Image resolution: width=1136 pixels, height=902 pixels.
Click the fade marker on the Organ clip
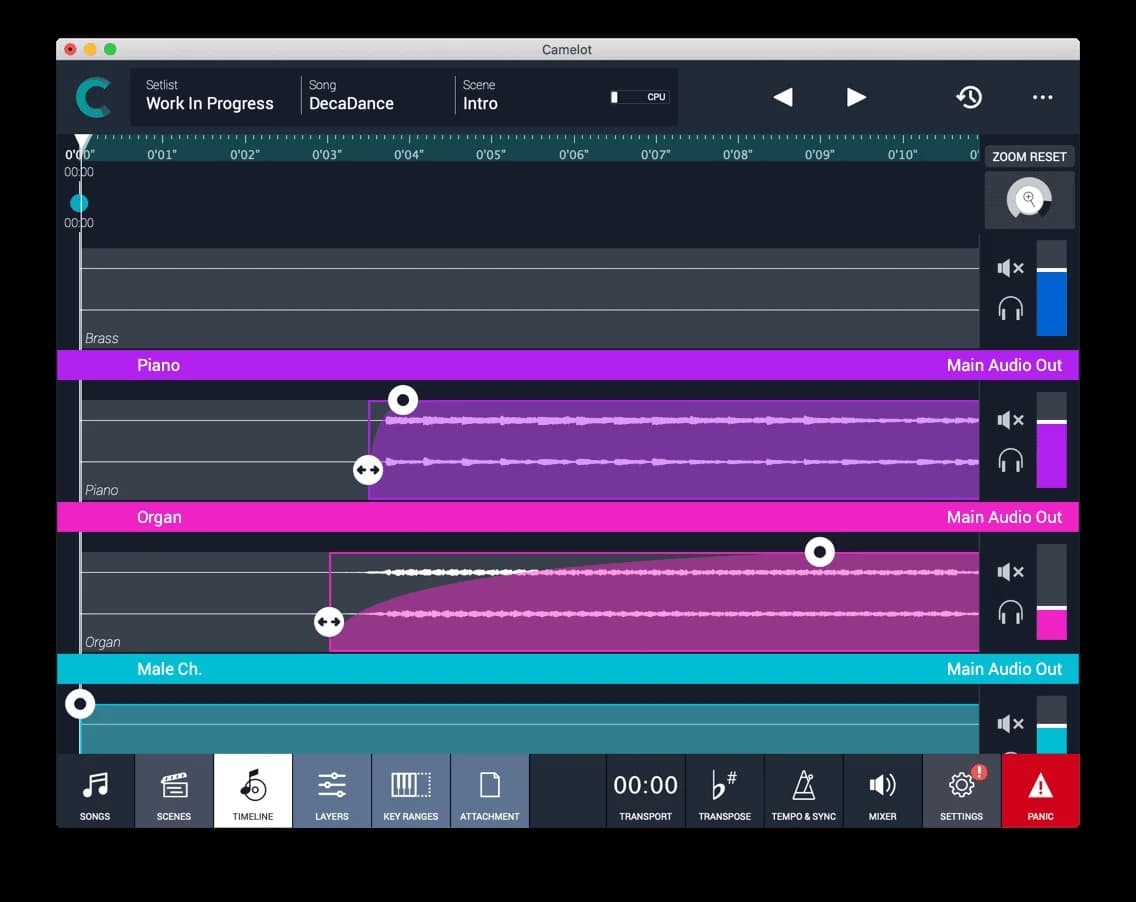point(820,551)
